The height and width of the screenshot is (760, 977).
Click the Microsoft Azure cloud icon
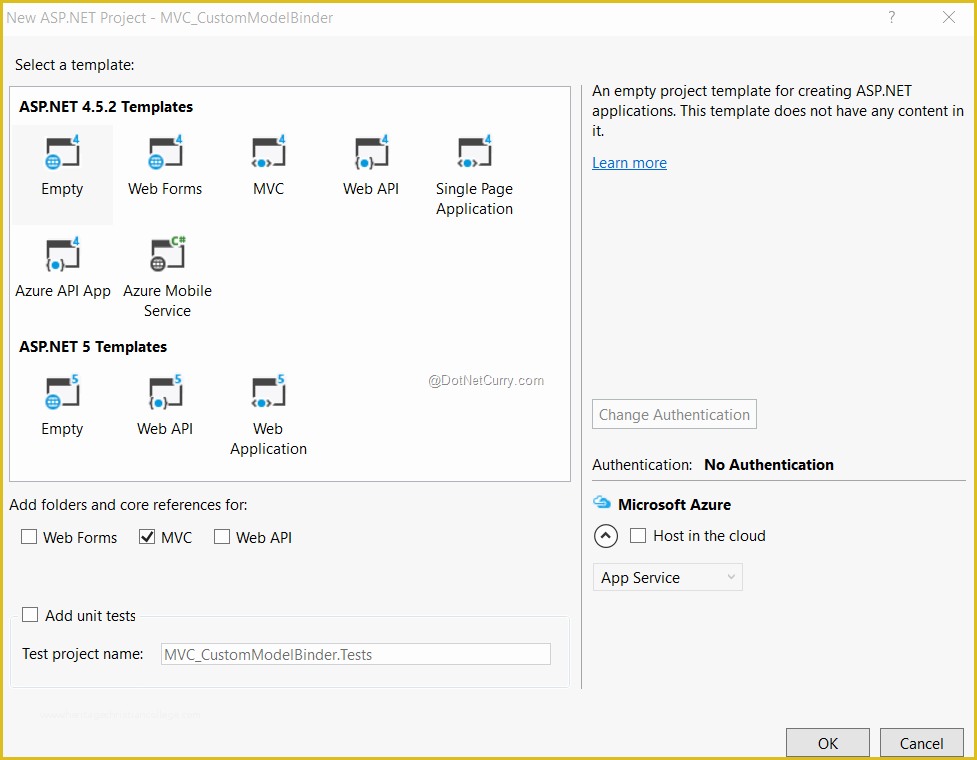[x=601, y=502]
